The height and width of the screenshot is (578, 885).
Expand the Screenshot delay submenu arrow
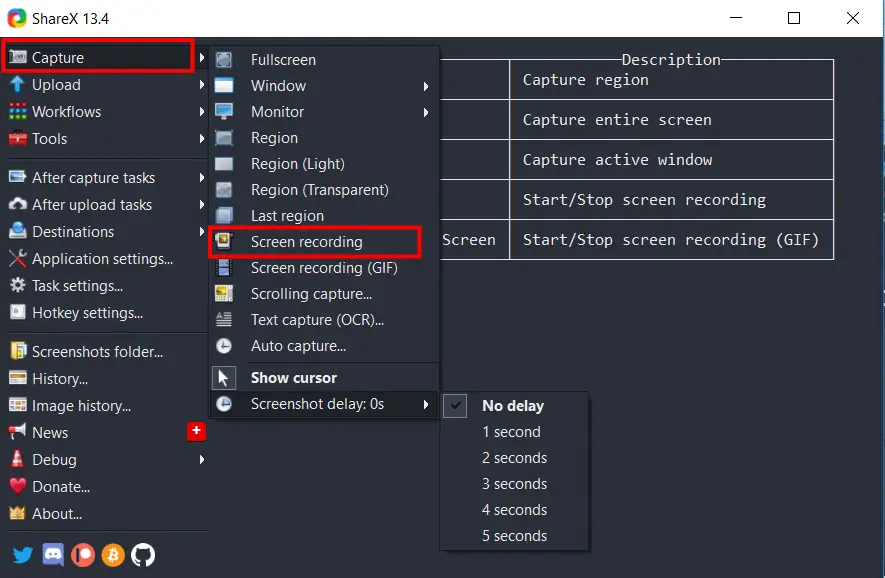pyautogui.click(x=426, y=404)
